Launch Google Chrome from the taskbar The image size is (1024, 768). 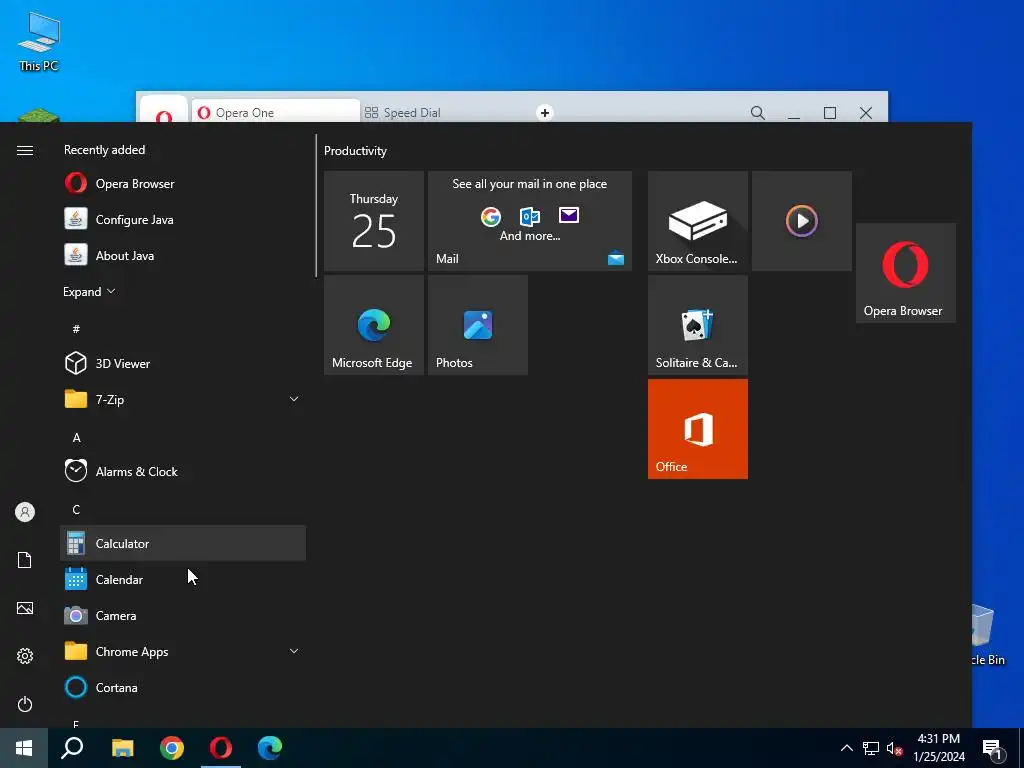[x=172, y=748]
